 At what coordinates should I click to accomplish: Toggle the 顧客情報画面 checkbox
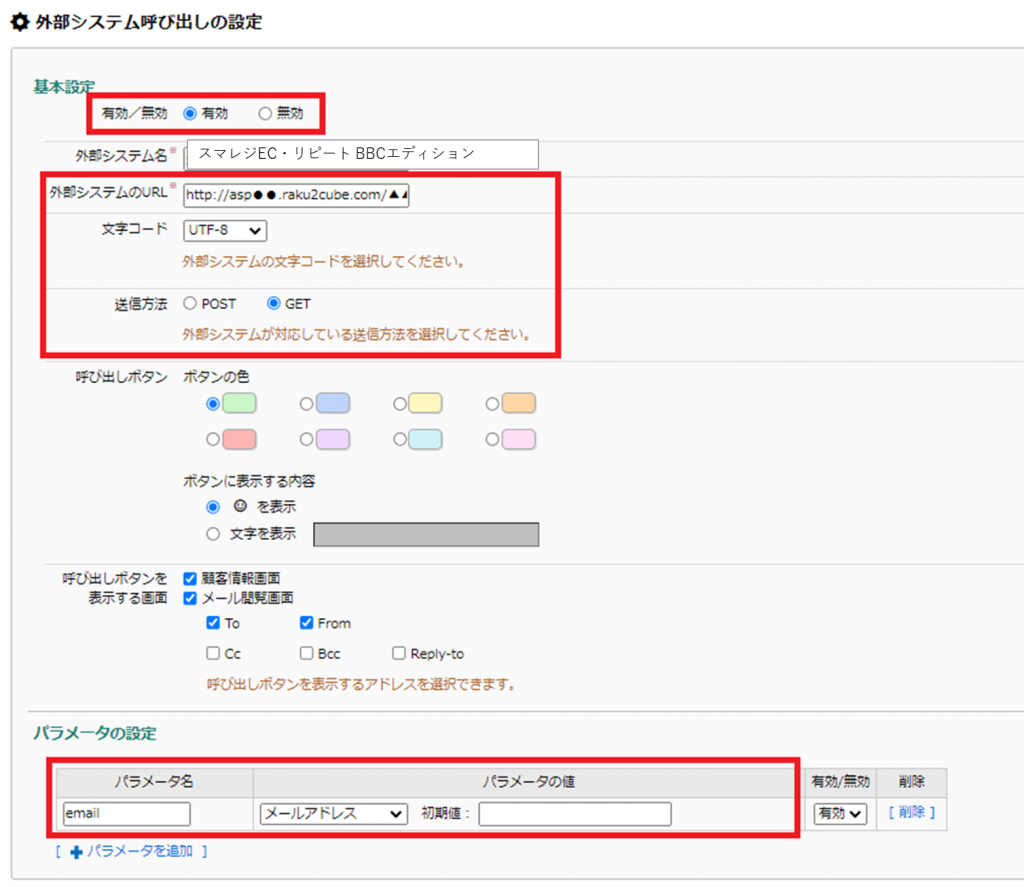click(x=190, y=579)
